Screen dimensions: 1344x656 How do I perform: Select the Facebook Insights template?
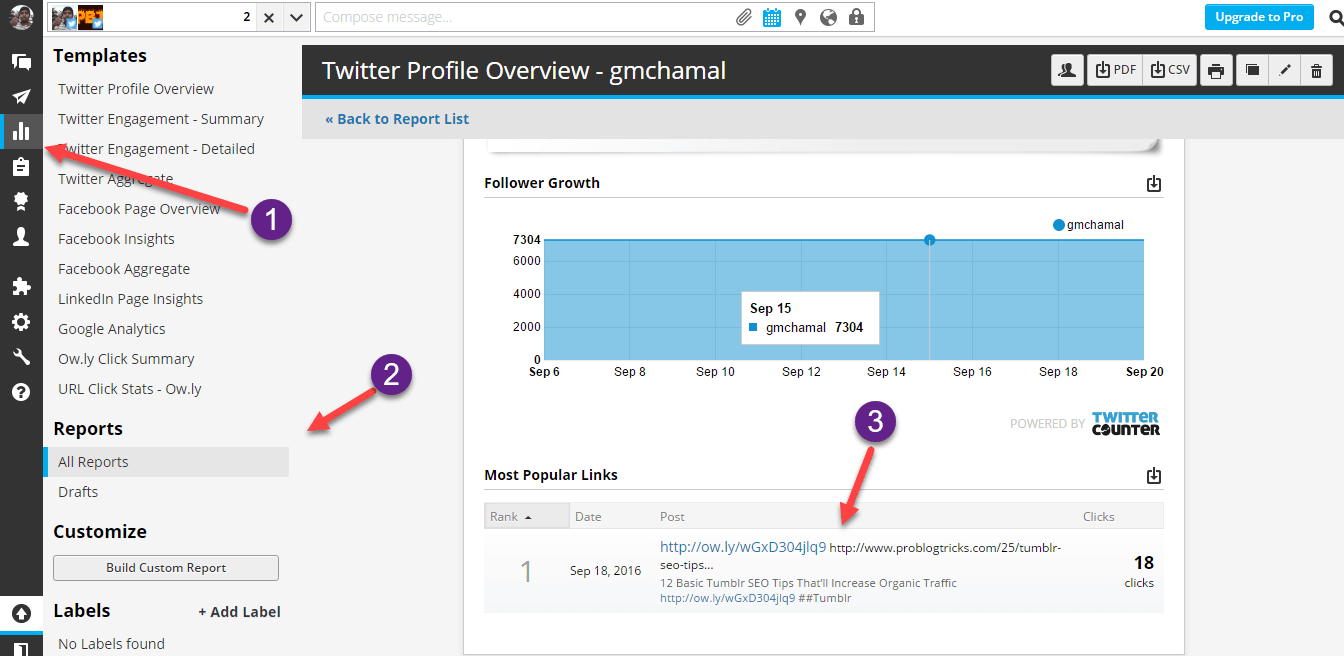pos(116,239)
